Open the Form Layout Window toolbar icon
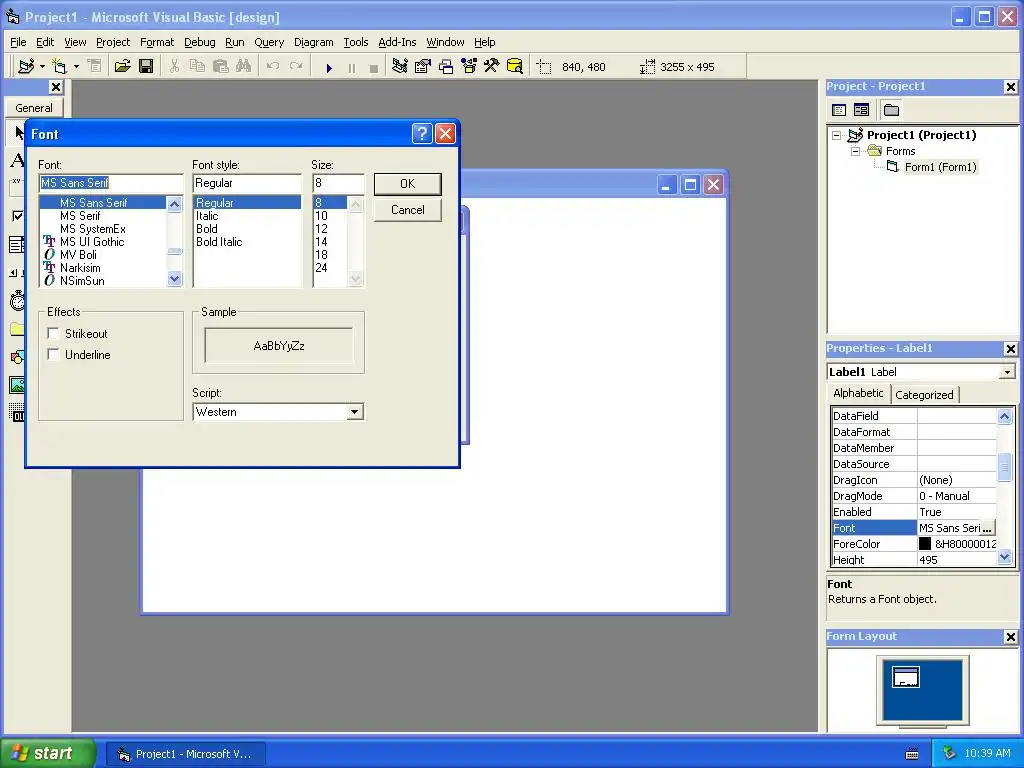Viewport: 1024px width, 768px height. pyautogui.click(x=446, y=67)
